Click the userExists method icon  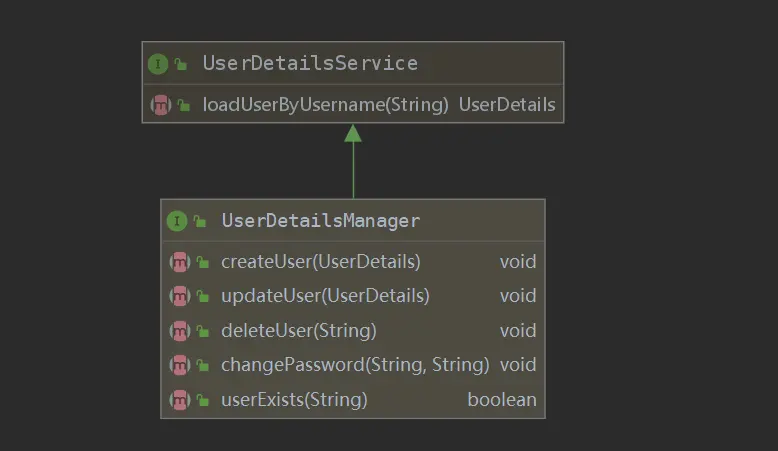pos(179,400)
